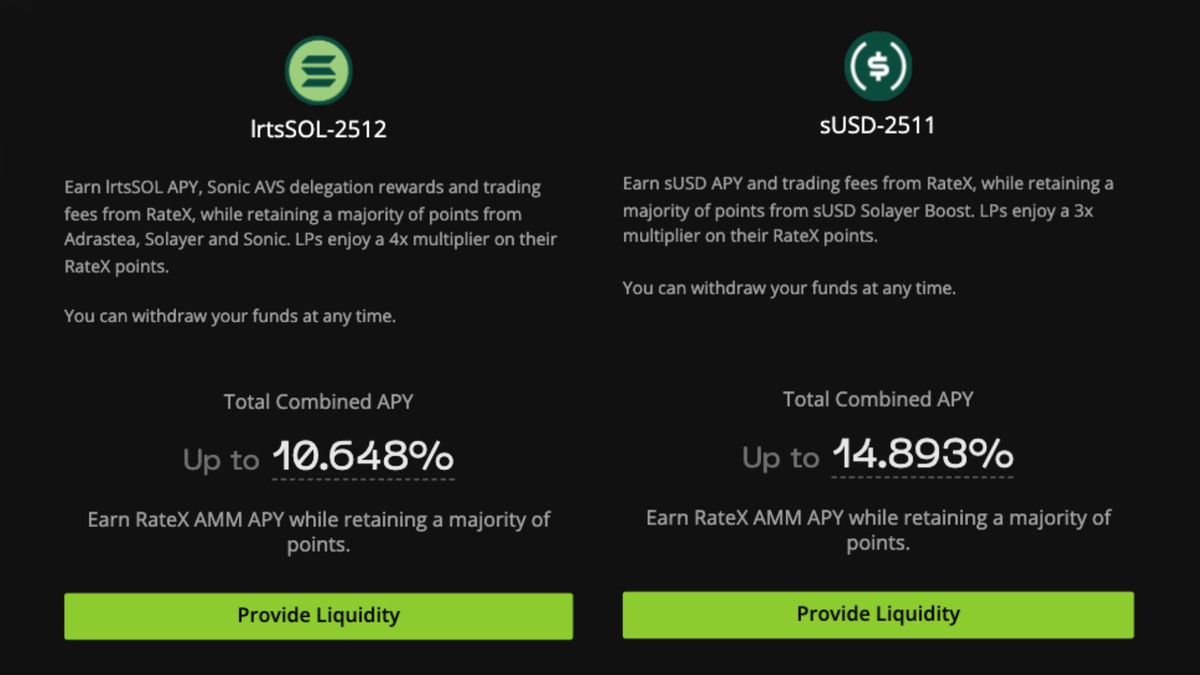The width and height of the screenshot is (1200, 675).
Task: Click lrtsSOL 'withdraw your funds' notice
Action: 230,316
